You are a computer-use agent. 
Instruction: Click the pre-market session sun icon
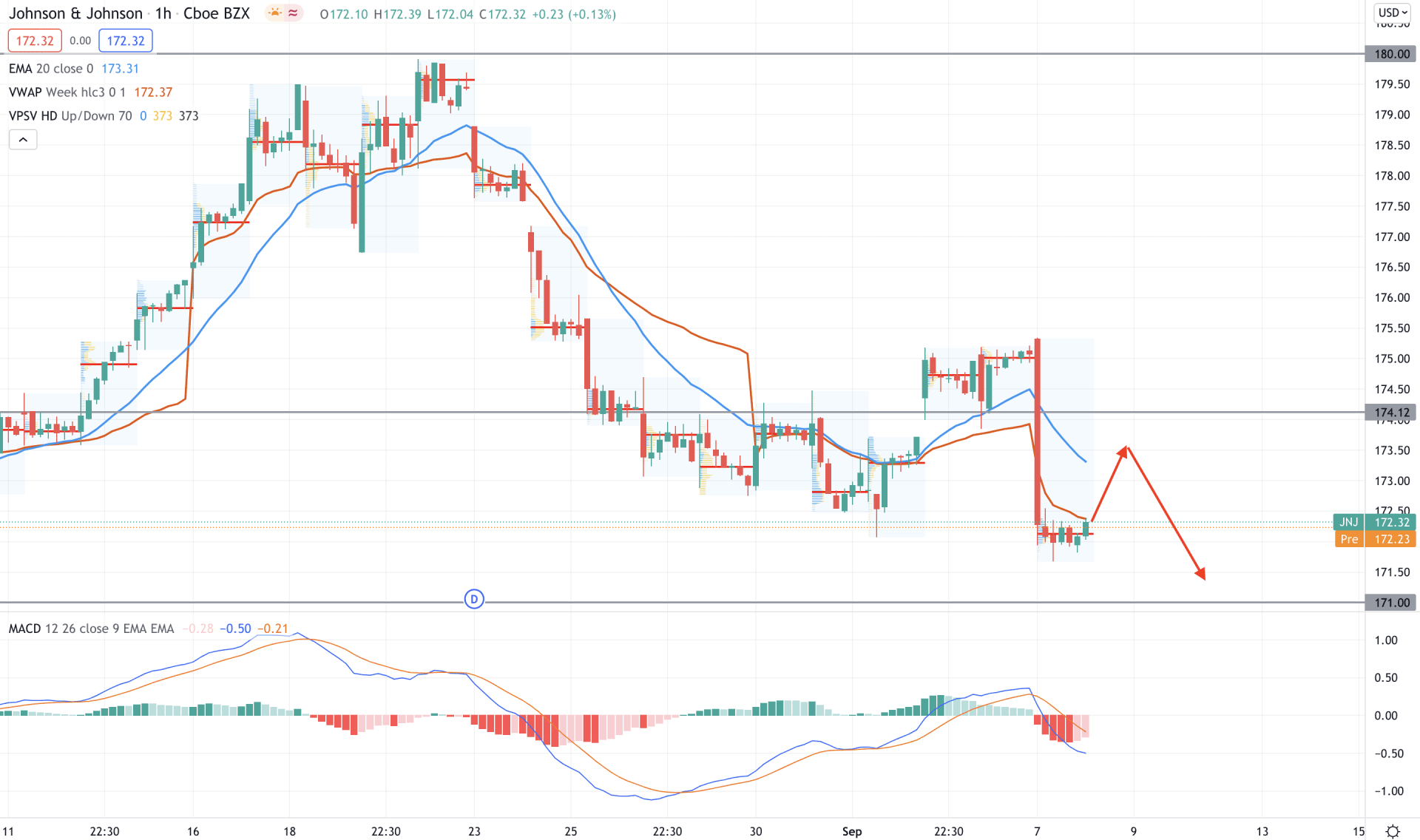[x=275, y=13]
